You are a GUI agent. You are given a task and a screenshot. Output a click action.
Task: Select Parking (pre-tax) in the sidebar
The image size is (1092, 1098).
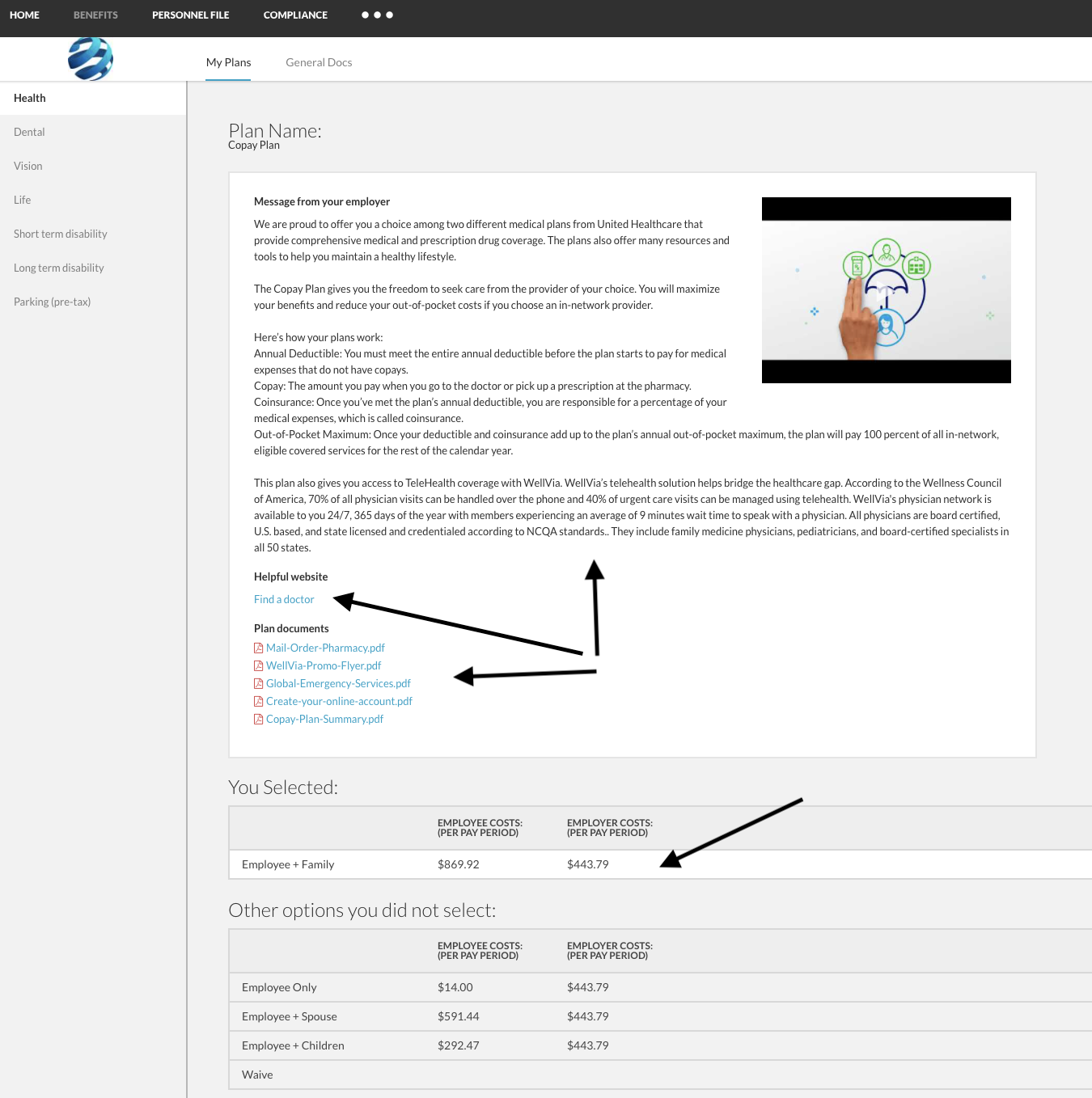tap(93, 302)
